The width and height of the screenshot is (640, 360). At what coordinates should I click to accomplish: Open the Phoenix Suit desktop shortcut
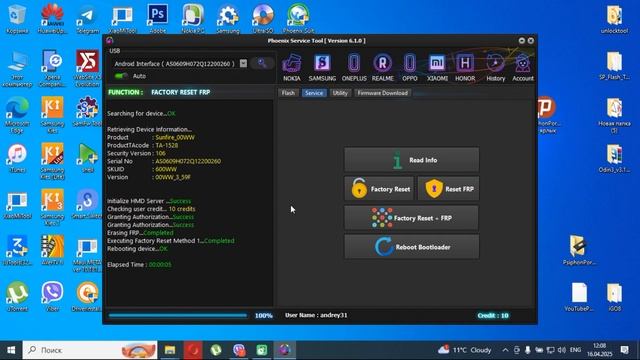(298, 19)
